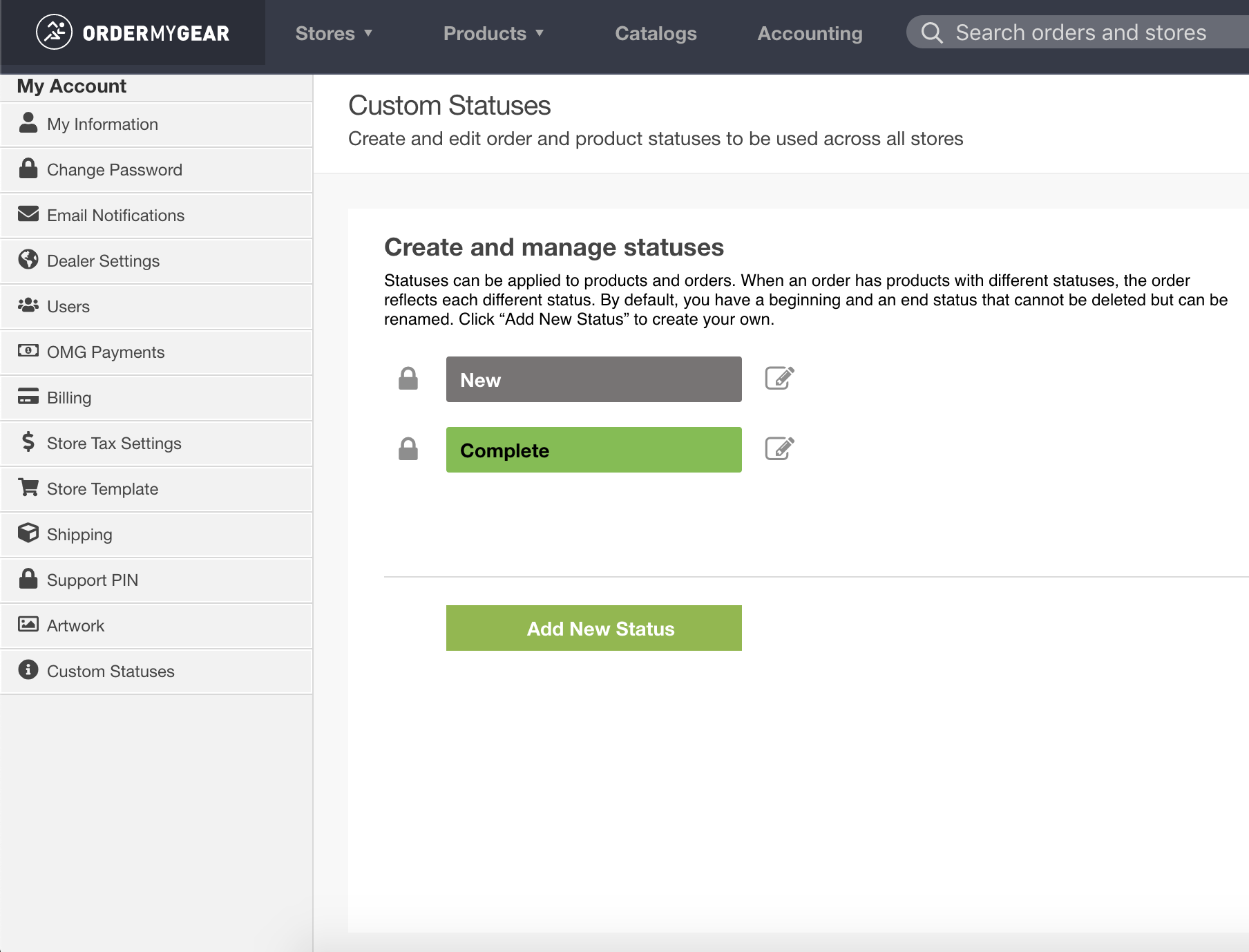Click the globe icon for Dealer Settings
Viewport: 1249px width, 952px height.
pyautogui.click(x=28, y=260)
